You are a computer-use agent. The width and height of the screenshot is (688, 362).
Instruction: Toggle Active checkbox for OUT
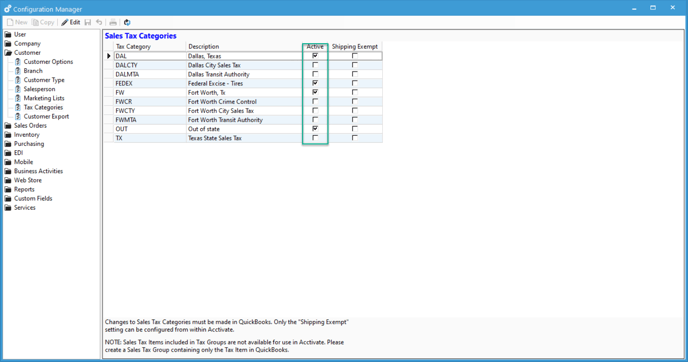pyautogui.click(x=315, y=129)
